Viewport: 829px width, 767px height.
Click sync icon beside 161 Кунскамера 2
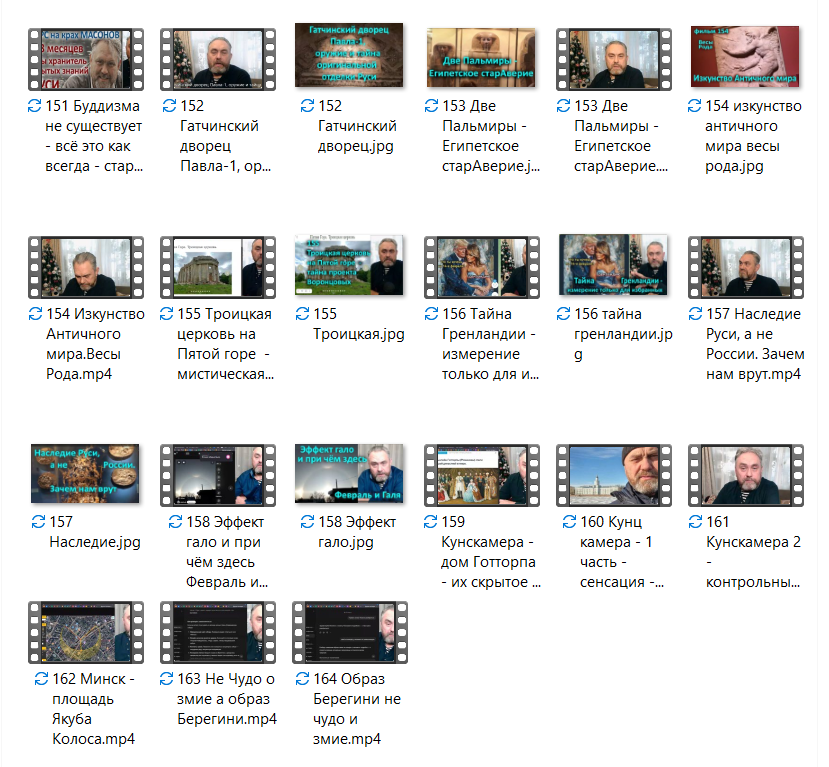[695, 522]
